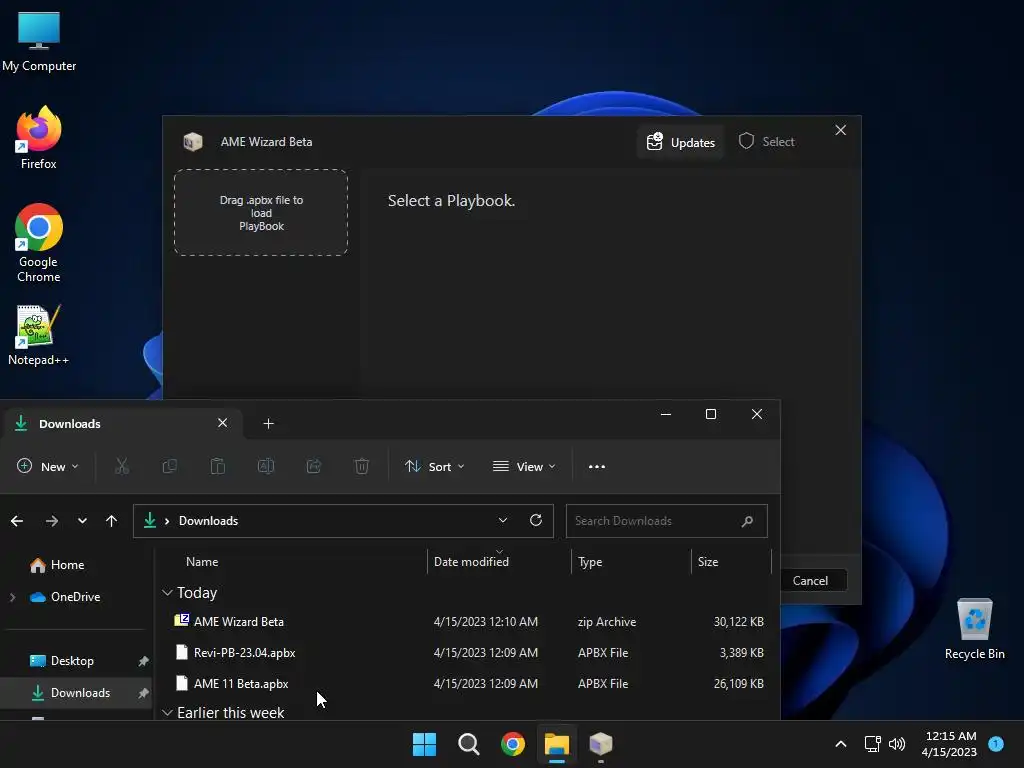
Task: Click the Paste clipboard icon
Action: (x=217, y=466)
